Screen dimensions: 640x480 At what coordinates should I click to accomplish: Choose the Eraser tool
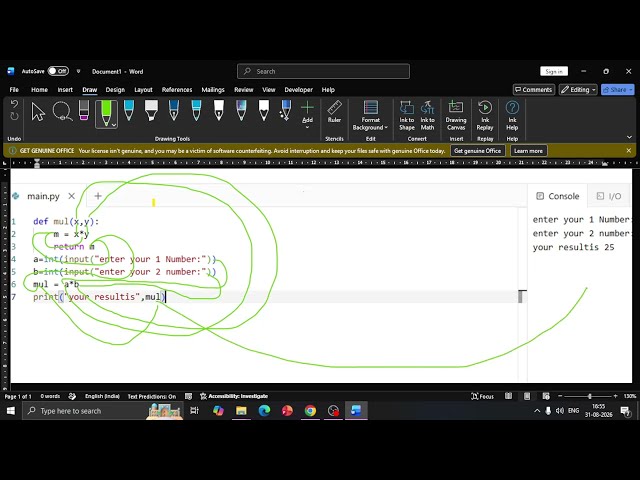point(84,111)
